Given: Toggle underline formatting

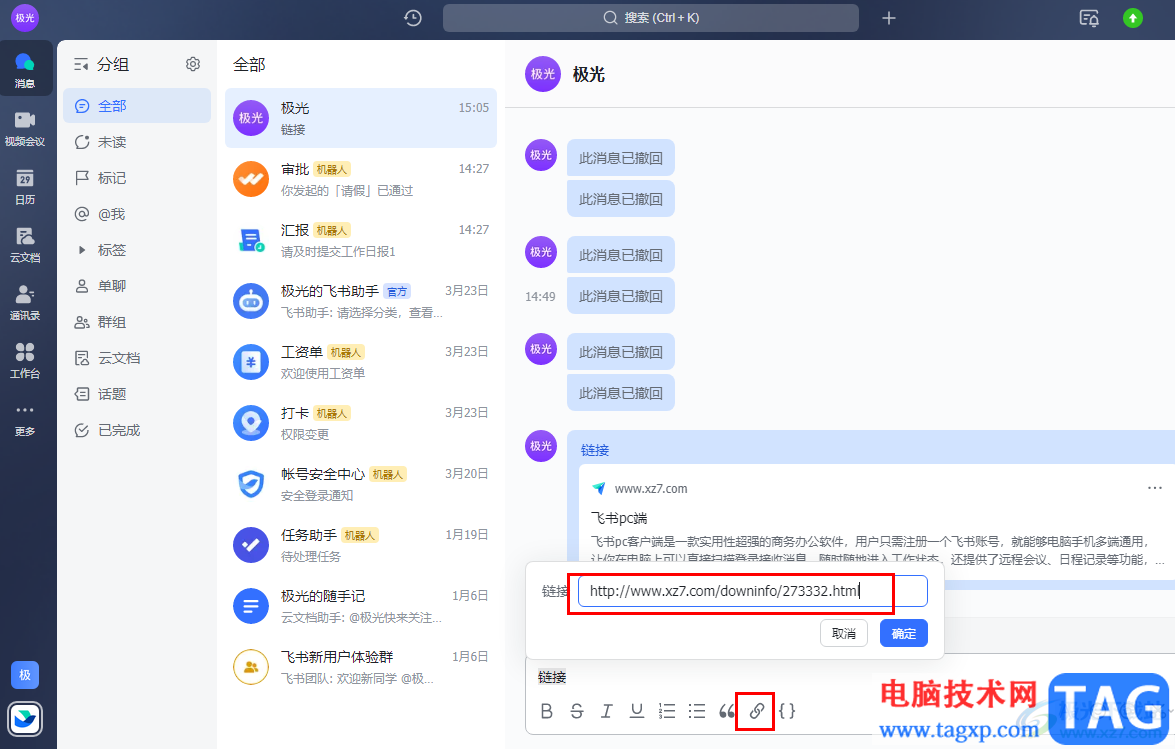Looking at the screenshot, I should [637, 711].
